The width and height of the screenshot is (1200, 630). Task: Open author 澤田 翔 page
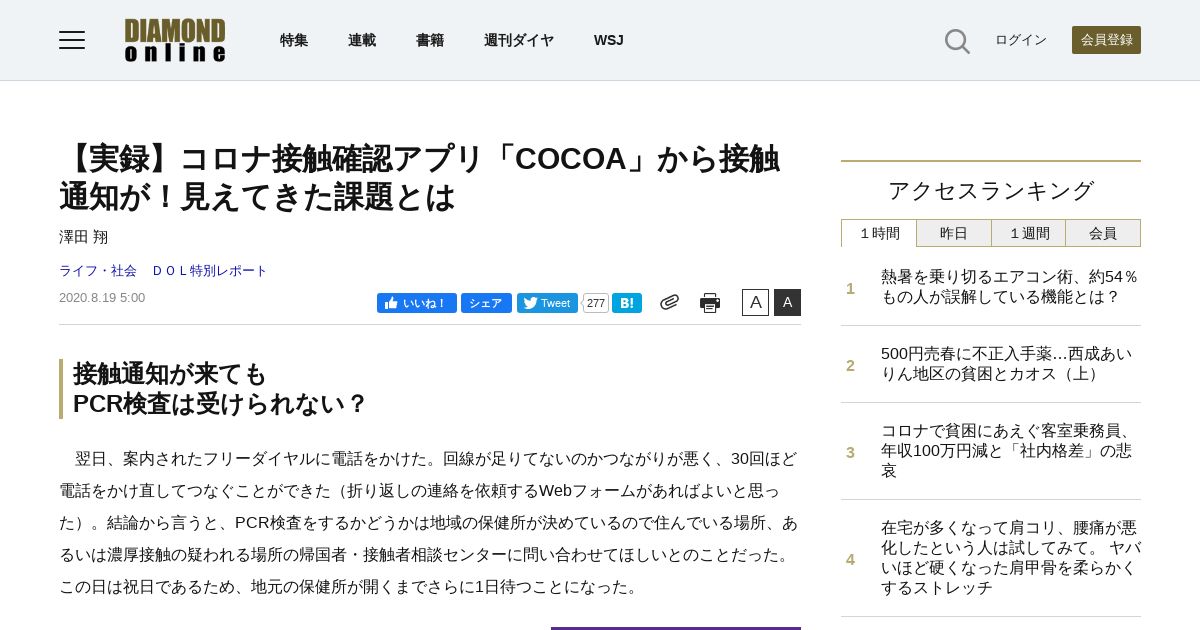pyautogui.click(x=83, y=237)
